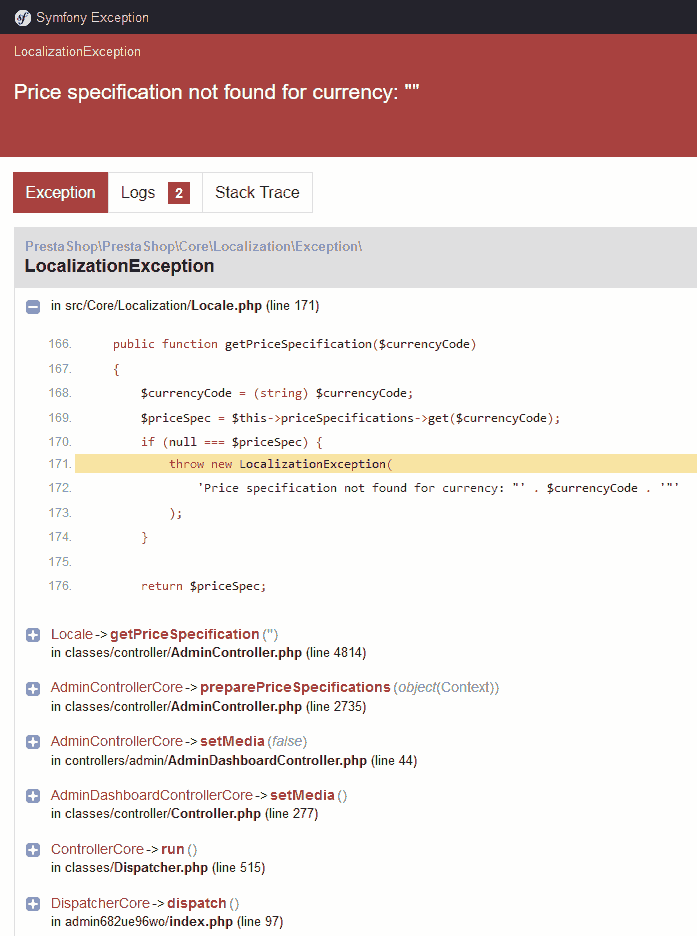The height and width of the screenshot is (936, 697).
Task: Click preparePriceSpecifications method name in trace
Action: tap(295, 688)
